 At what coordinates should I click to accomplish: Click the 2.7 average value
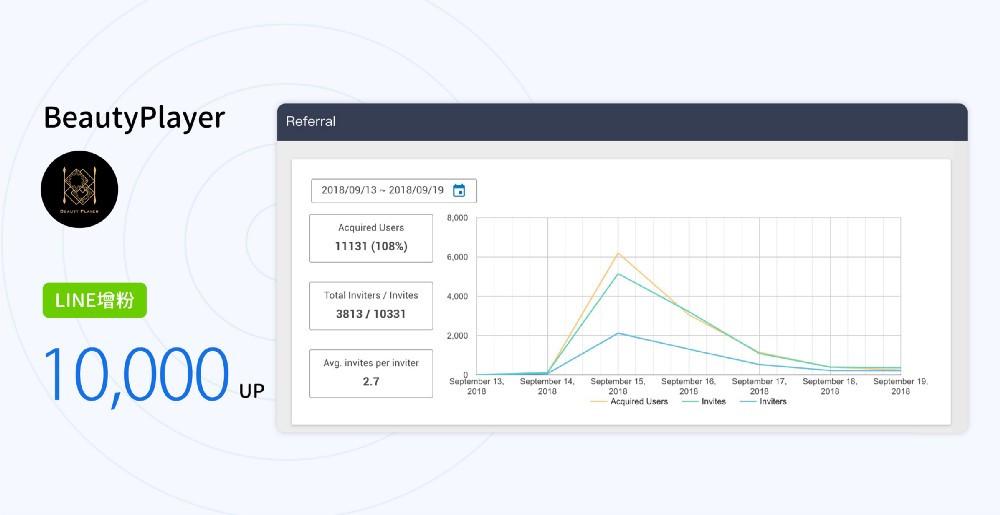pyautogui.click(x=371, y=381)
